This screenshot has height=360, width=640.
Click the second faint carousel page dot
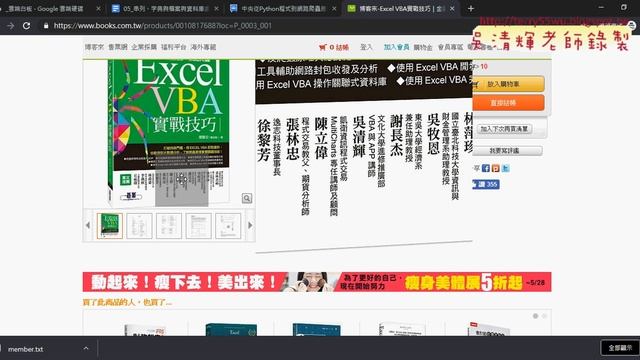tap(544, 316)
